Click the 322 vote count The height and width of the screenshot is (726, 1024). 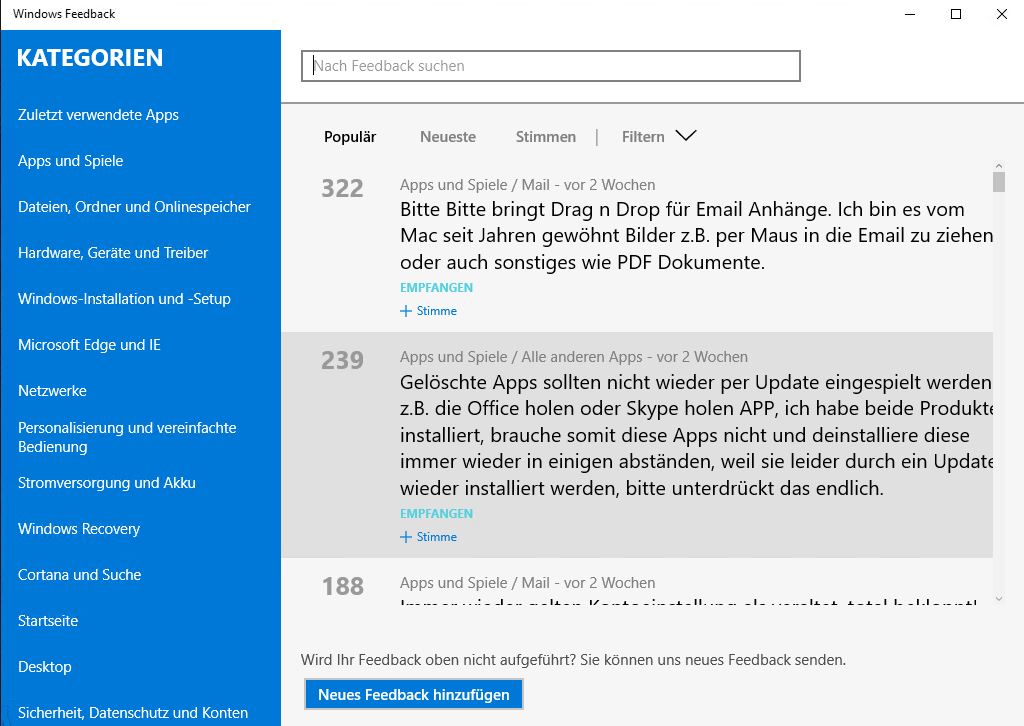(342, 189)
